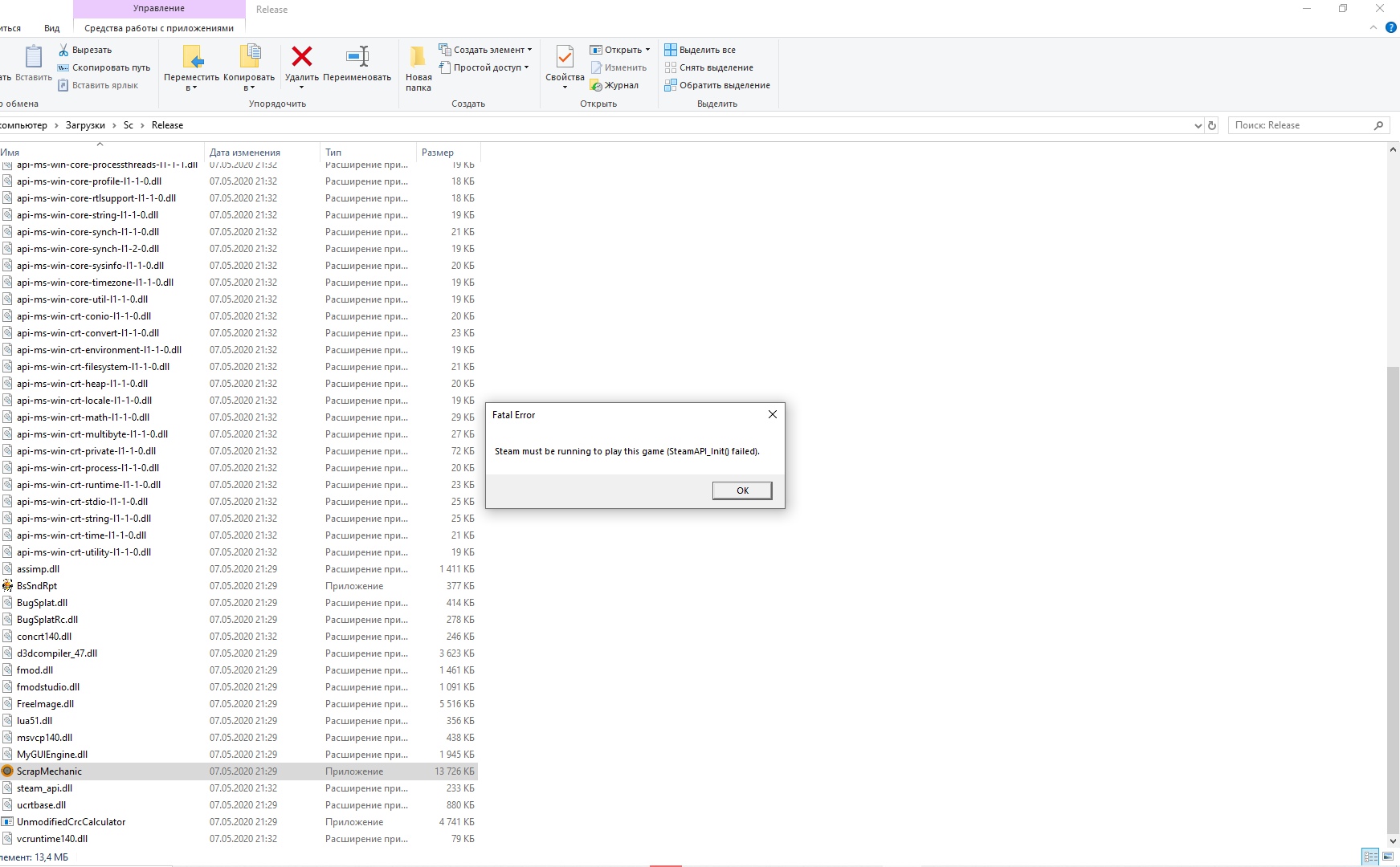Image resolution: width=1400 pixels, height=867 pixels.
Task: Click the search magnifier icon
Action: tap(1378, 125)
